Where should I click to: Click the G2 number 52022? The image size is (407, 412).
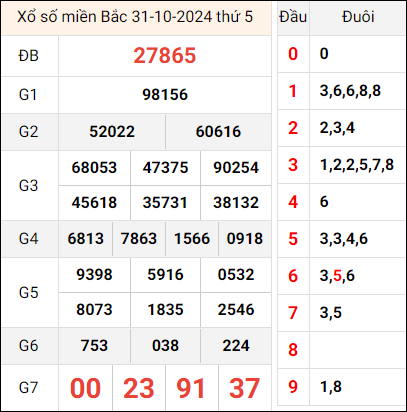click(x=112, y=131)
